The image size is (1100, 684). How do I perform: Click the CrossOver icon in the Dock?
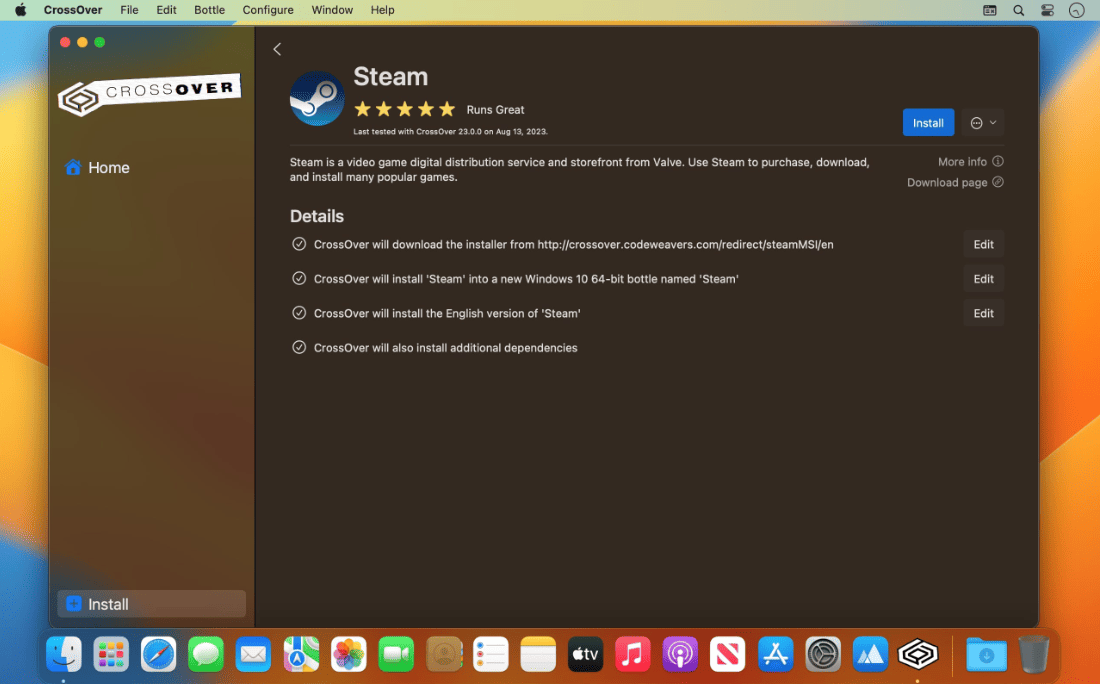918,655
